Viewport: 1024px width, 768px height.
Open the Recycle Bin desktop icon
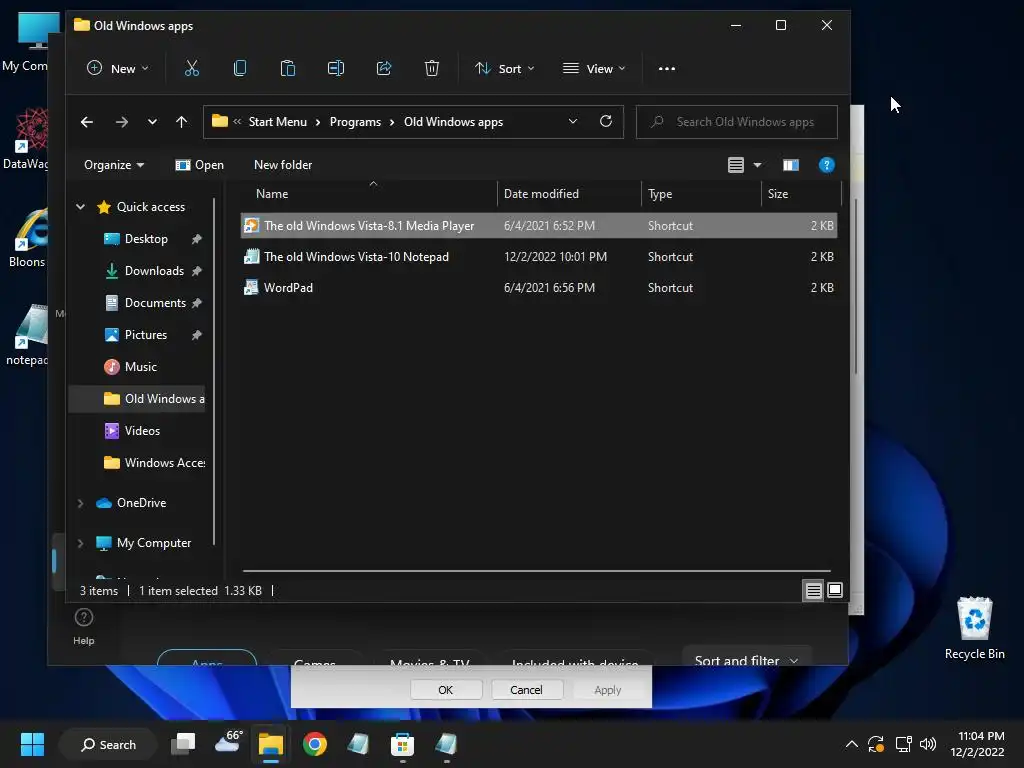(x=974, y=628)
